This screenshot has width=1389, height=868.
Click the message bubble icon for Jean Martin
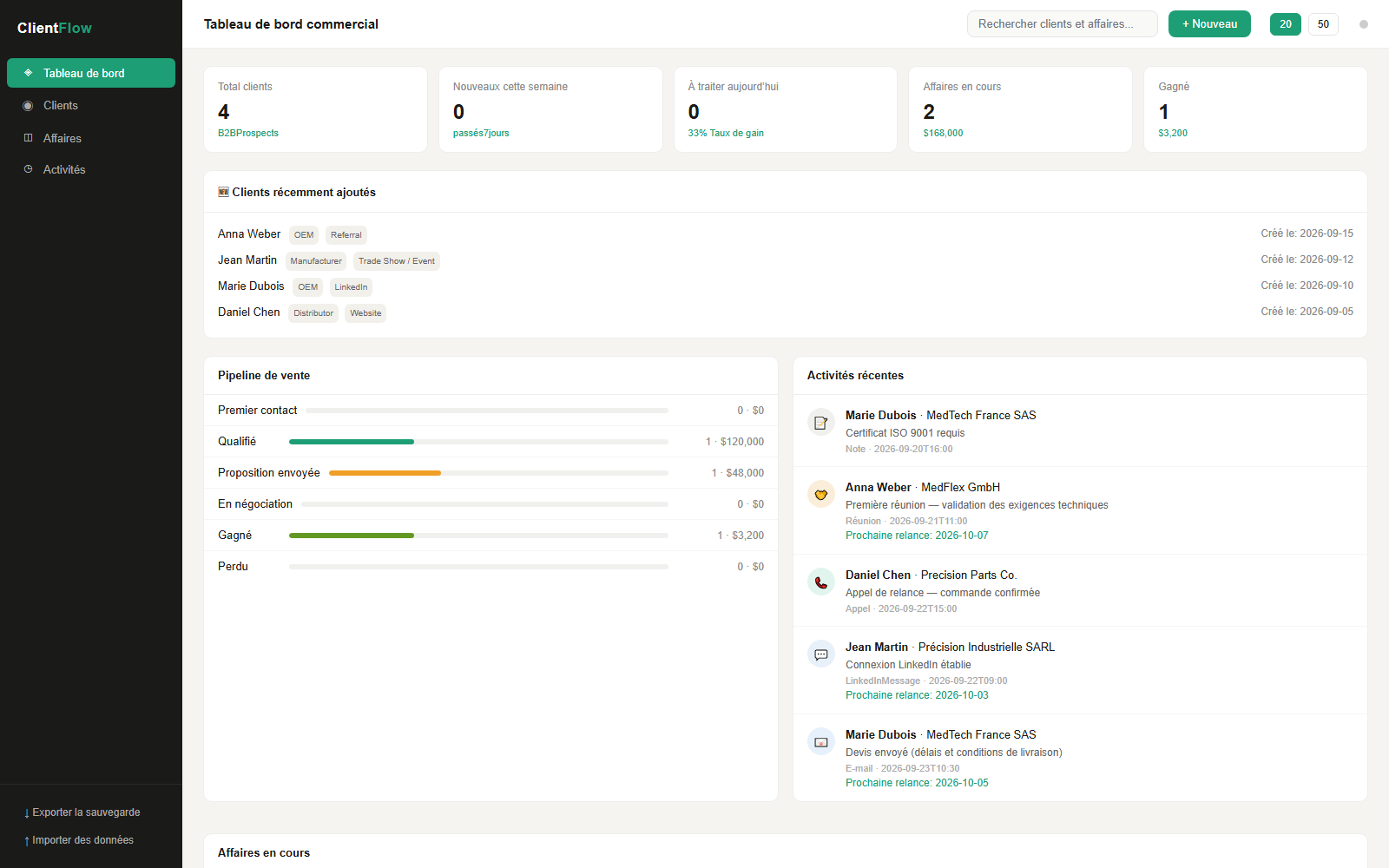point(821,654)
